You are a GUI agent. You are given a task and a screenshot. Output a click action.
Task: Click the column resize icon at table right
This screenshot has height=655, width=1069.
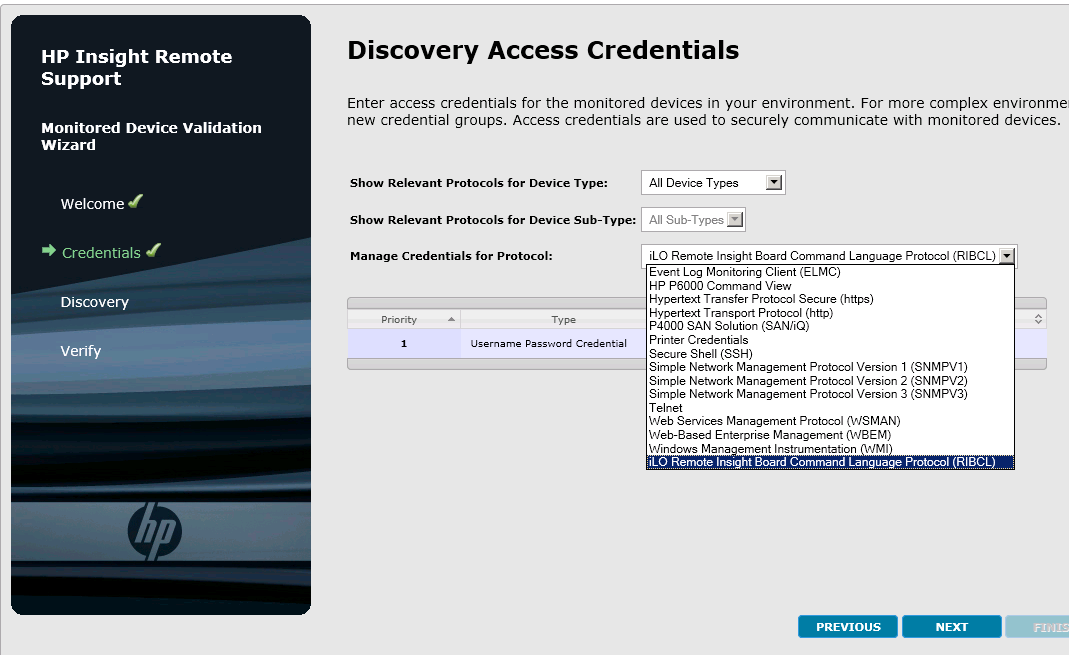coord(1038,319)
